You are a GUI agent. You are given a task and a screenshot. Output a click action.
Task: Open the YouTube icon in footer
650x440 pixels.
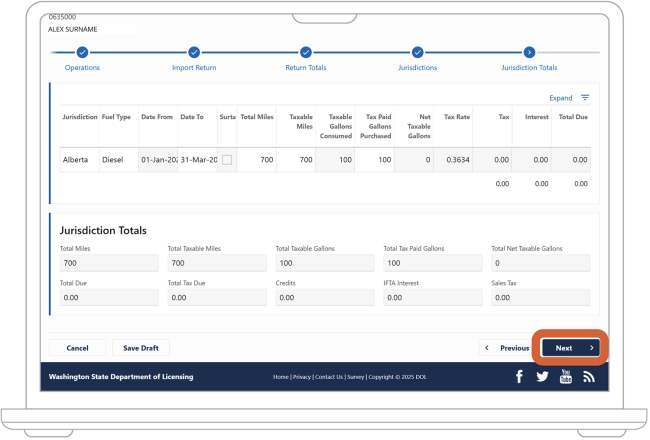click(566, 376)
